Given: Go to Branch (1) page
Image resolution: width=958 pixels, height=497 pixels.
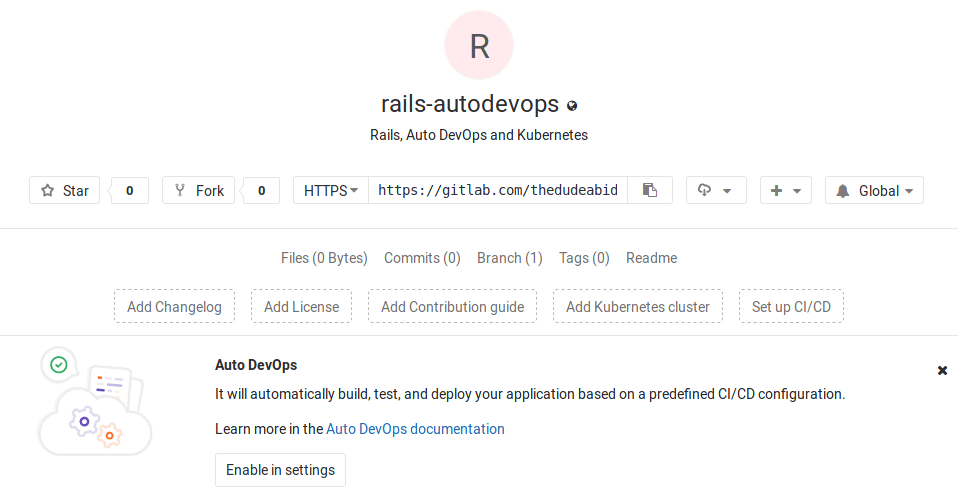Looking at the screenshot, I should click(509, 258).
